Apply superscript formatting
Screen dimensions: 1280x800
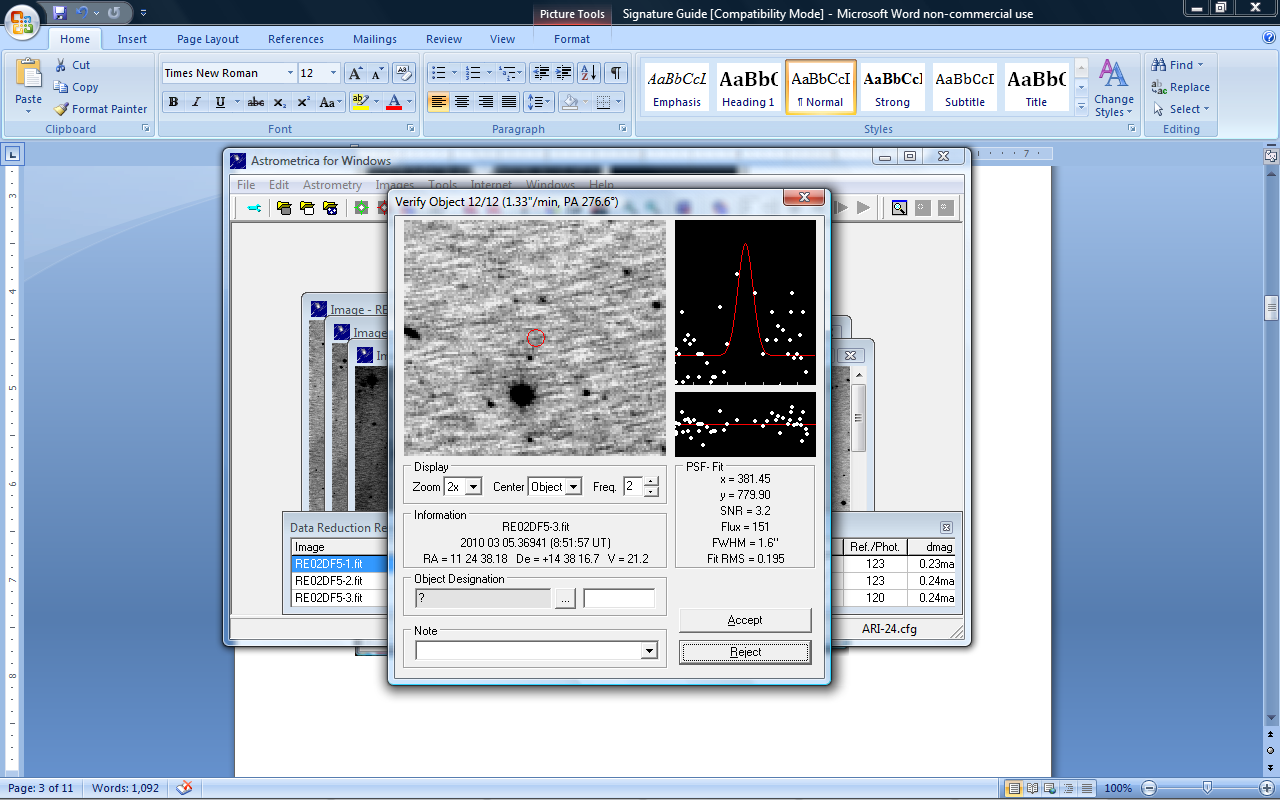[303, 102]
